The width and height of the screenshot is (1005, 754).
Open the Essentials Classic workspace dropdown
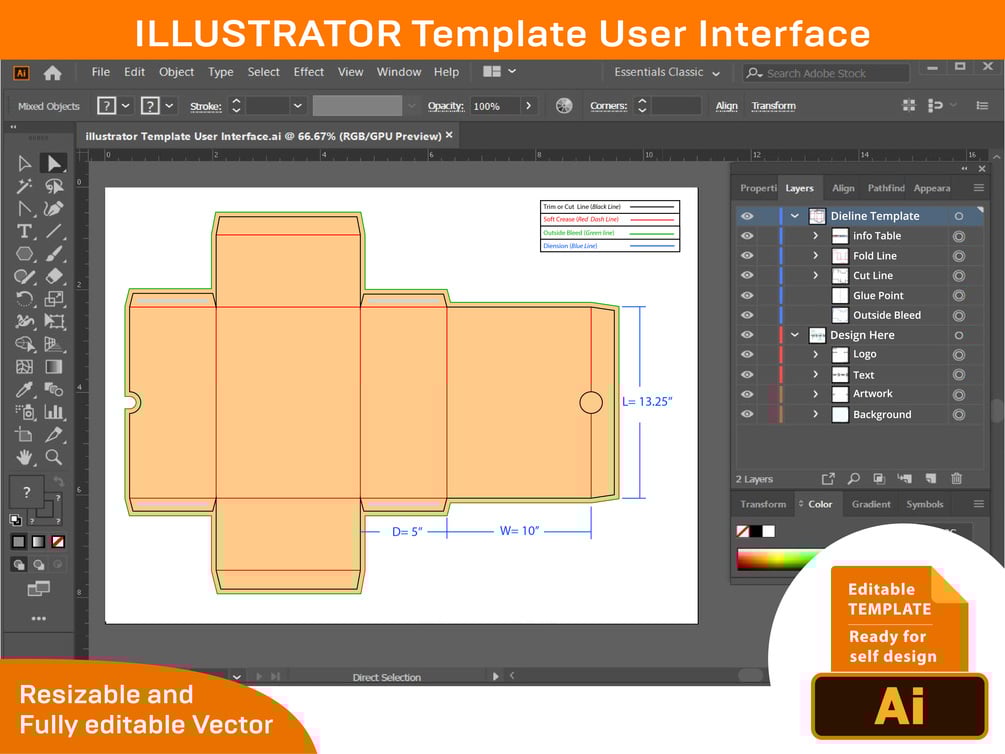pyautogui.click(x=667, y=72)
